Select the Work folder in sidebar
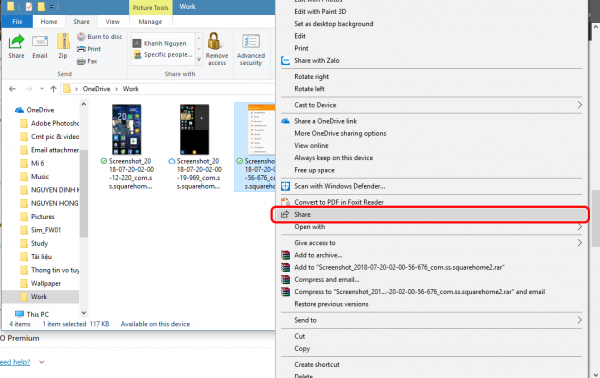 [x=41, y=297]
